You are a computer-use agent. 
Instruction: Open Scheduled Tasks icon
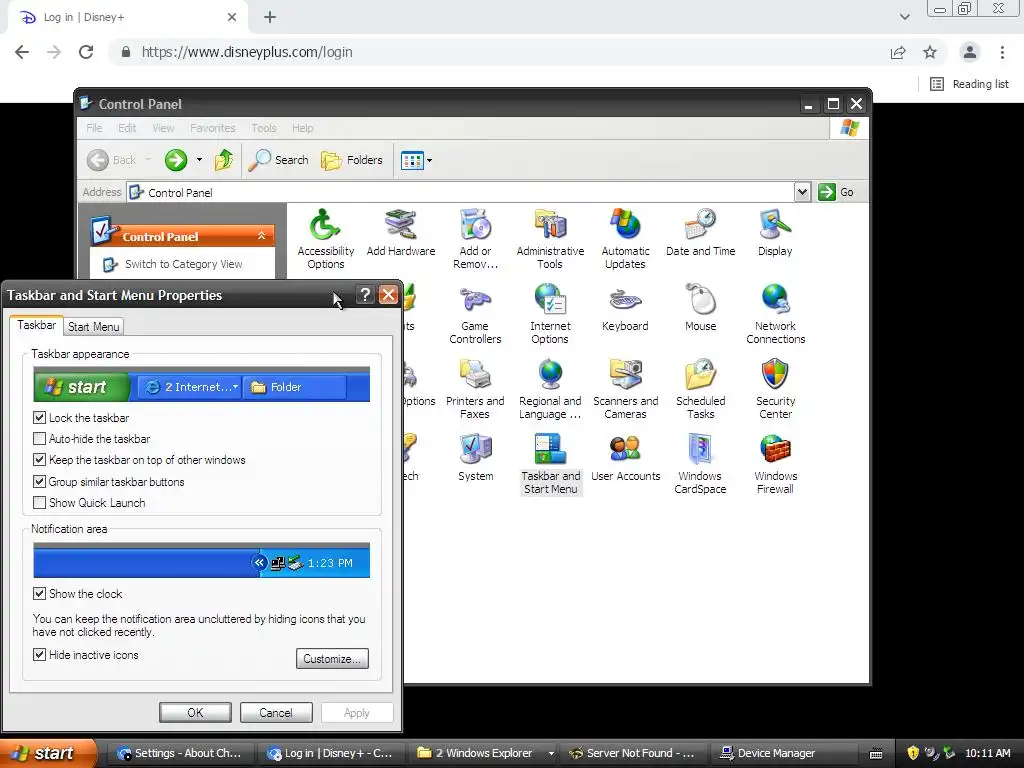pos(700,389)
